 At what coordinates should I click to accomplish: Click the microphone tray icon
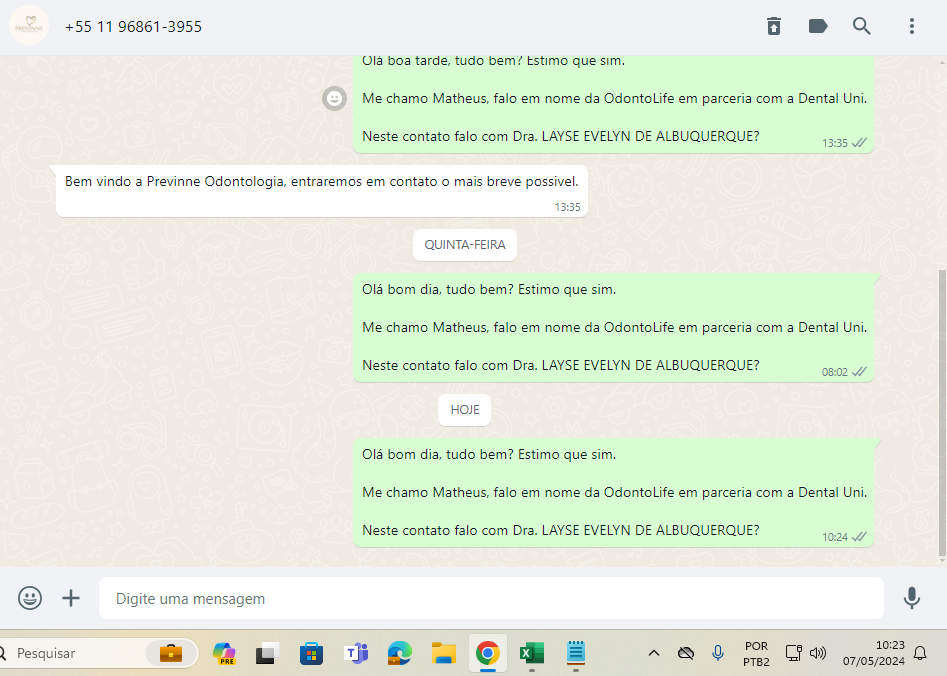[717, 653]
